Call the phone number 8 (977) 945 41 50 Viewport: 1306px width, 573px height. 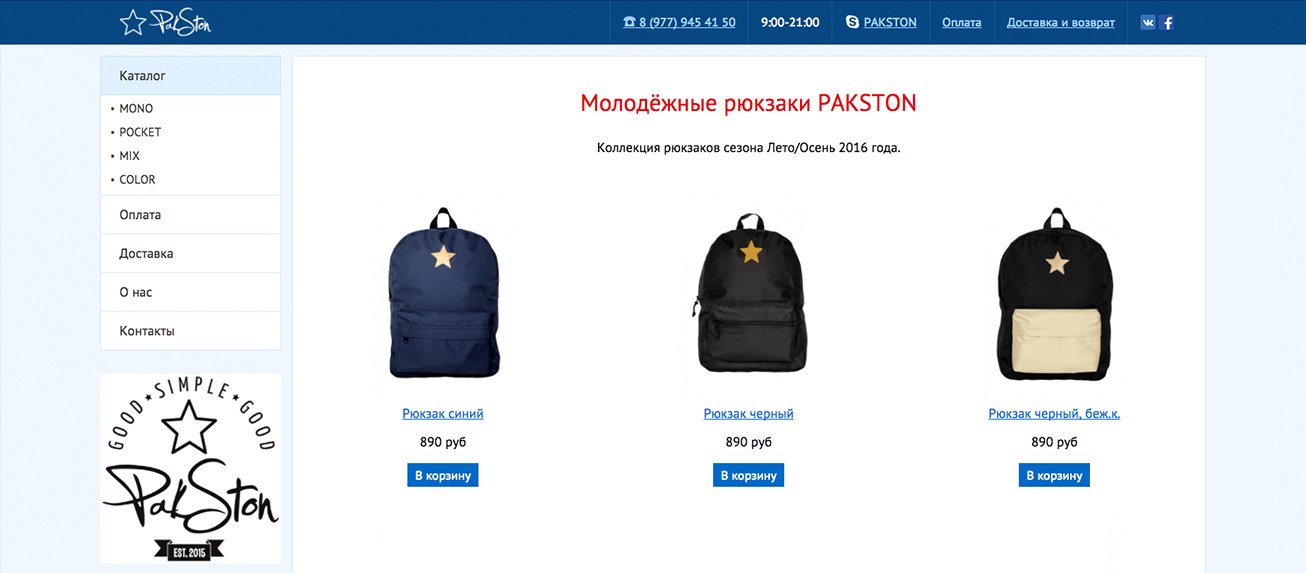coord(679,22)
